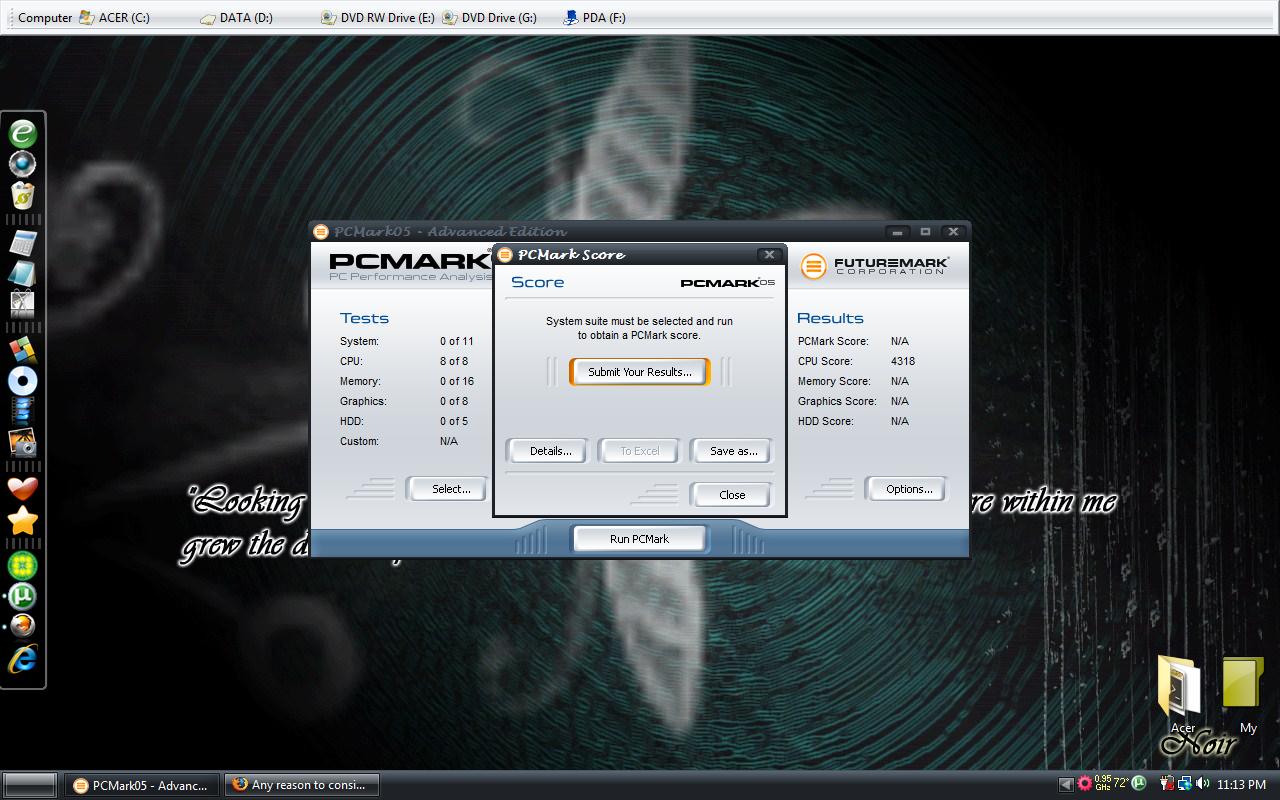This screenshot has height=800, width=1280.
Task: Open the Notepad icon in the dock
Action: 22,272
